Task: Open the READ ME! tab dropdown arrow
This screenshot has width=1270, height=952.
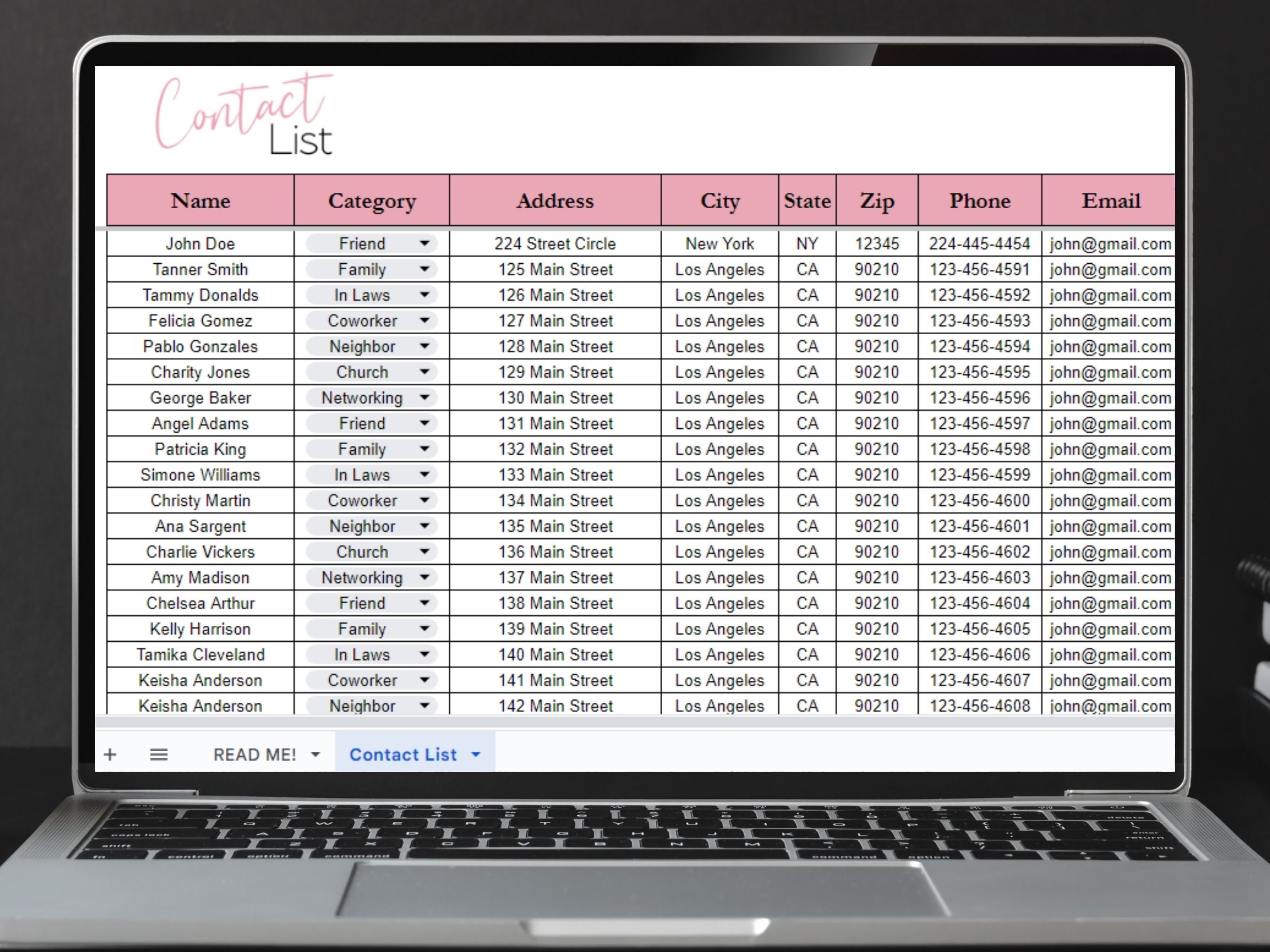Action: [315, 755]
